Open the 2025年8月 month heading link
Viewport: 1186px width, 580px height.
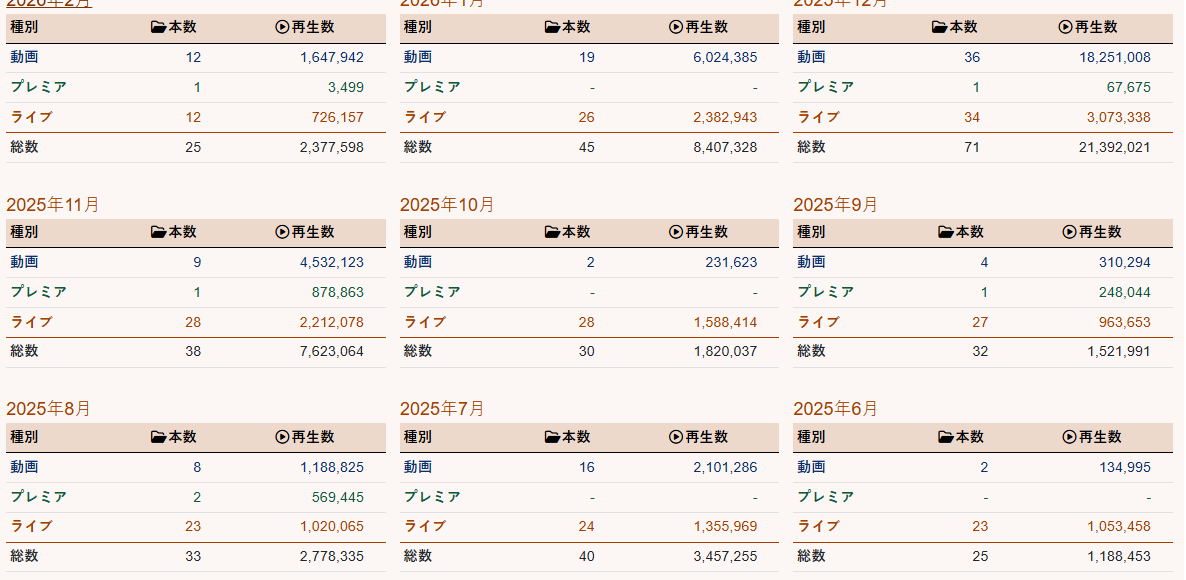48,409
